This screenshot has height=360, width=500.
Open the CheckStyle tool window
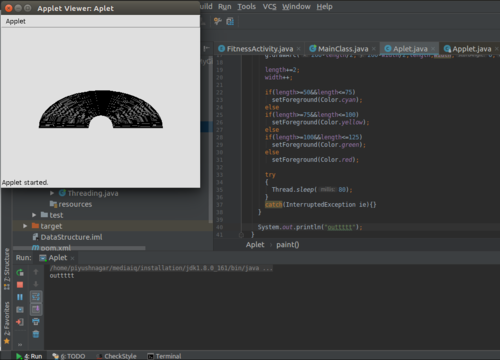(x=116, y=356)
